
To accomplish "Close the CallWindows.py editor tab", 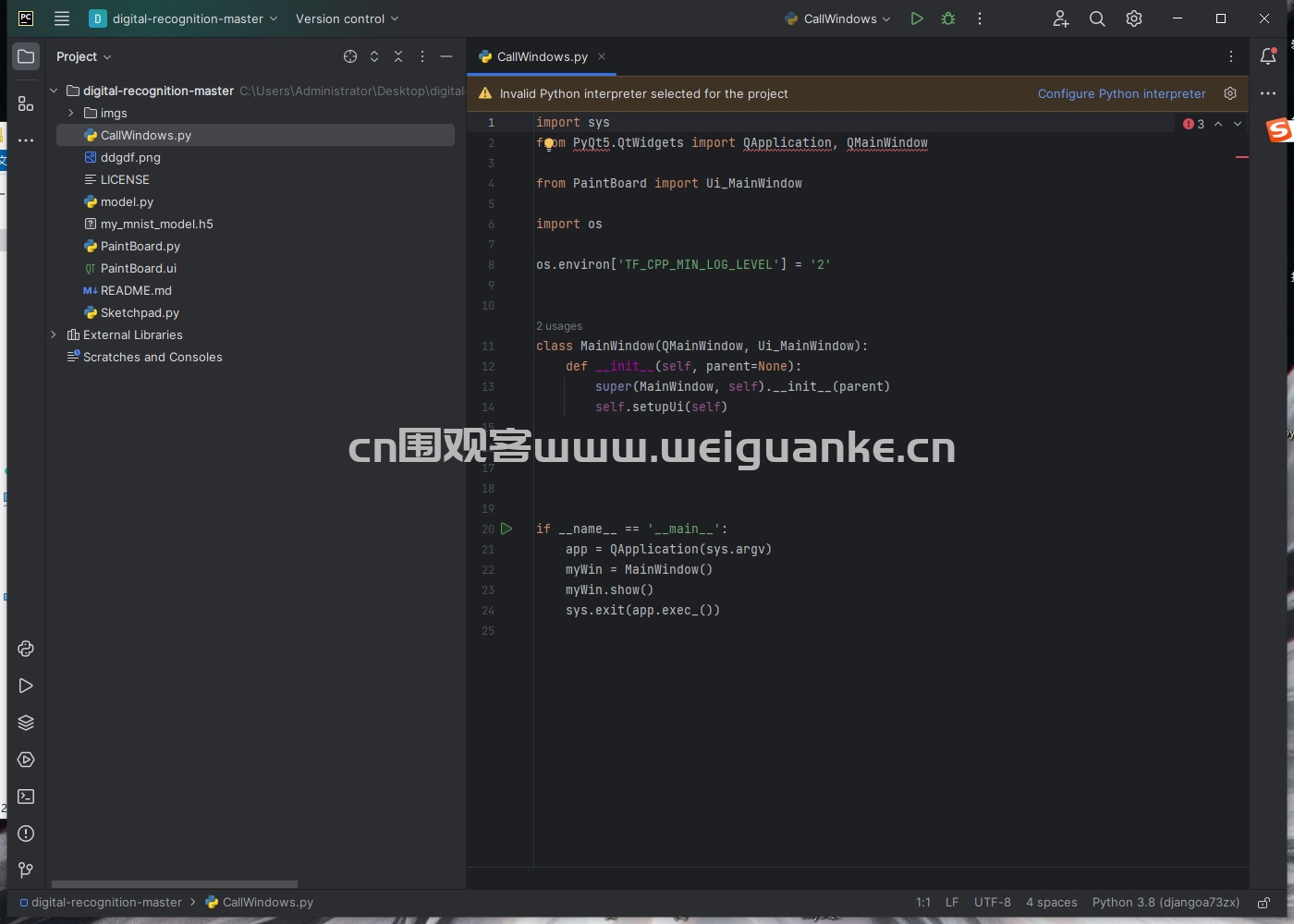I will pyautogui.click(x=602, y=56).
